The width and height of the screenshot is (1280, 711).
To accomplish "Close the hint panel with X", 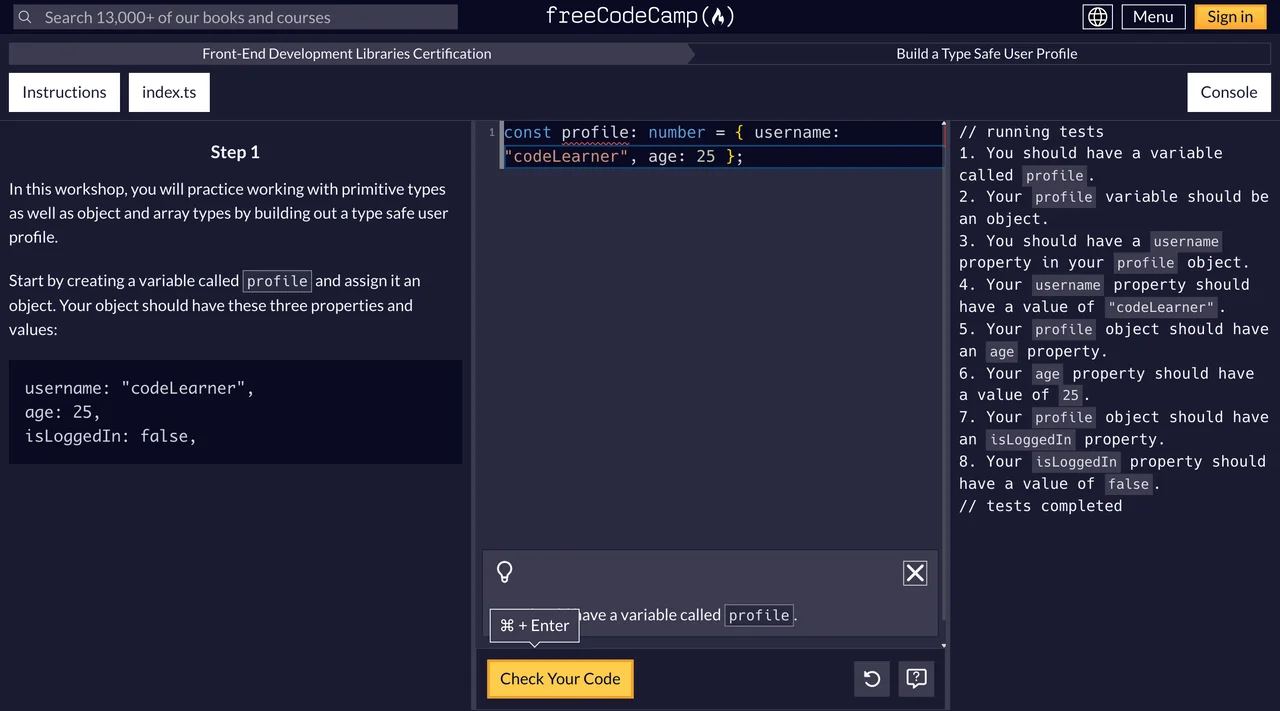I will [x=915, y=573].
